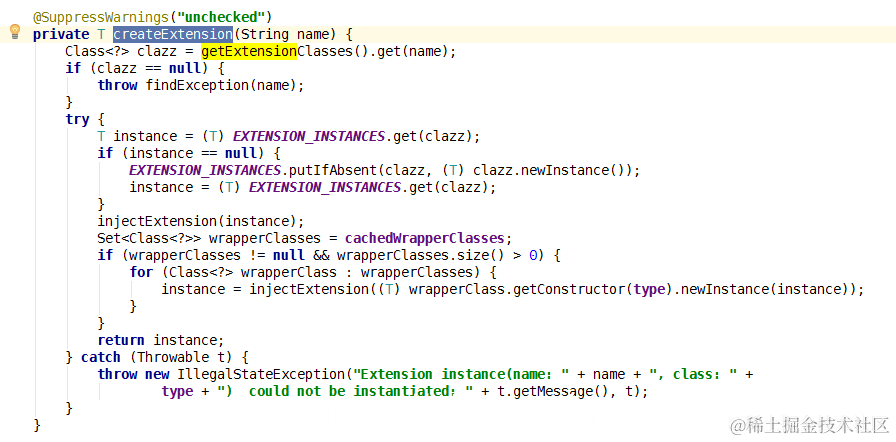Click the return keyword
Screen dimensions: 896x442
[x=121, y=340]
